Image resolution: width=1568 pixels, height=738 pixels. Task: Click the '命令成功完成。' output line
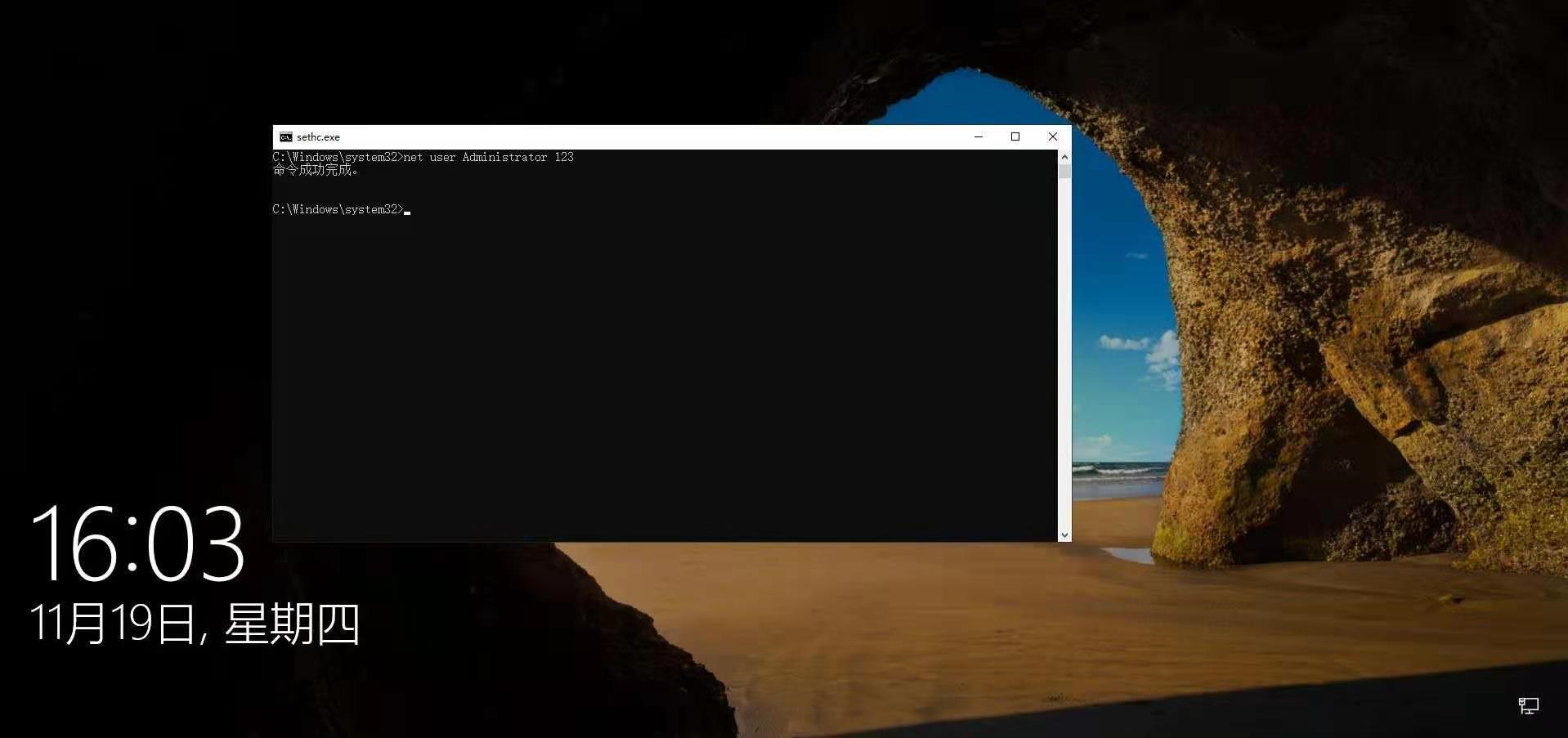316,170
